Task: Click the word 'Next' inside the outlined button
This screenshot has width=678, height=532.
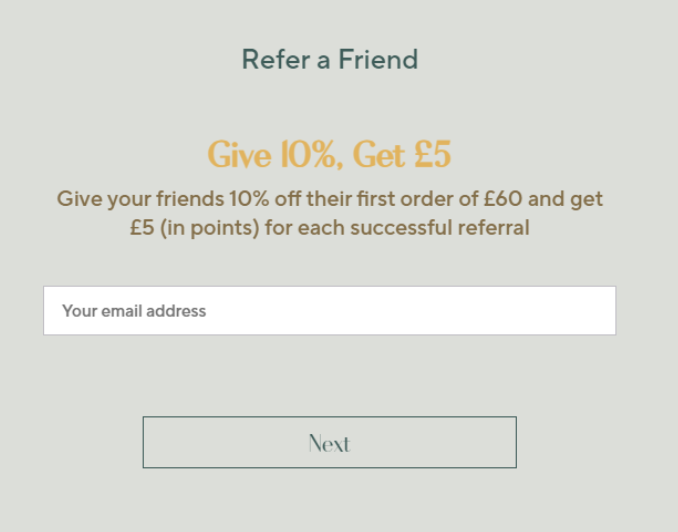Action: (x=329, y=443)
